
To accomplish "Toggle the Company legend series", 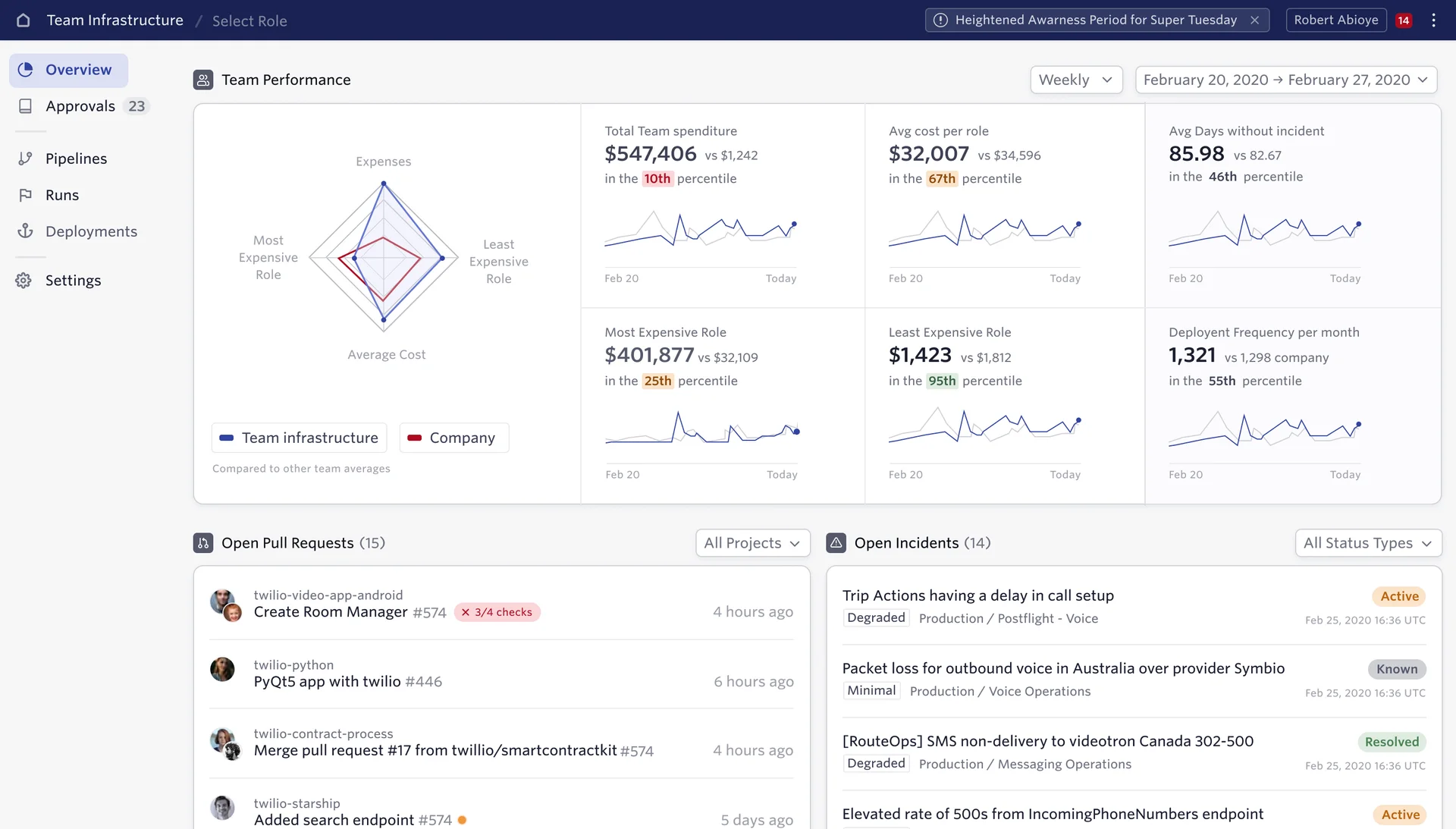I will click(453, 438).
